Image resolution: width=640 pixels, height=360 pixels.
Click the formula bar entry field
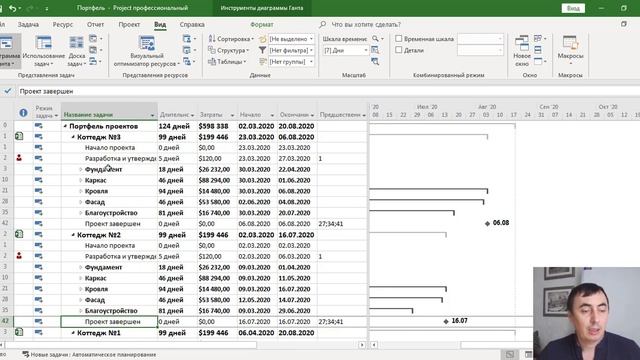pyautogui.click(x=327, y=91)
